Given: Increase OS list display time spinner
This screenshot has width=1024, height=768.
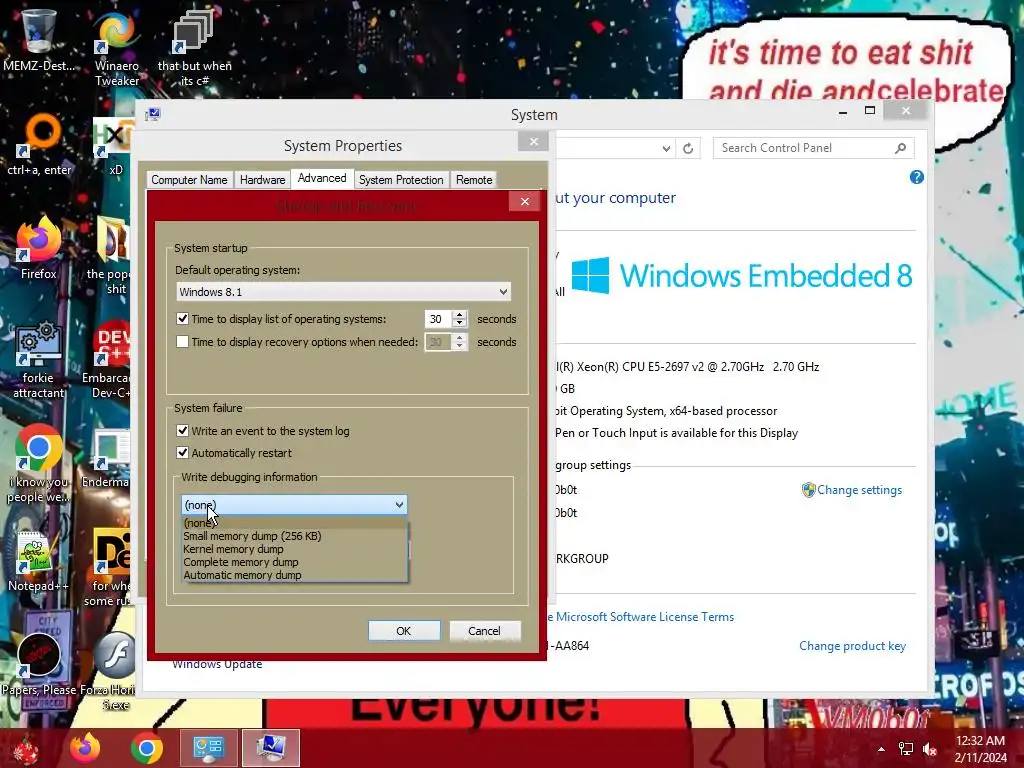Looking at the screenshot, I should click(460, 314).
